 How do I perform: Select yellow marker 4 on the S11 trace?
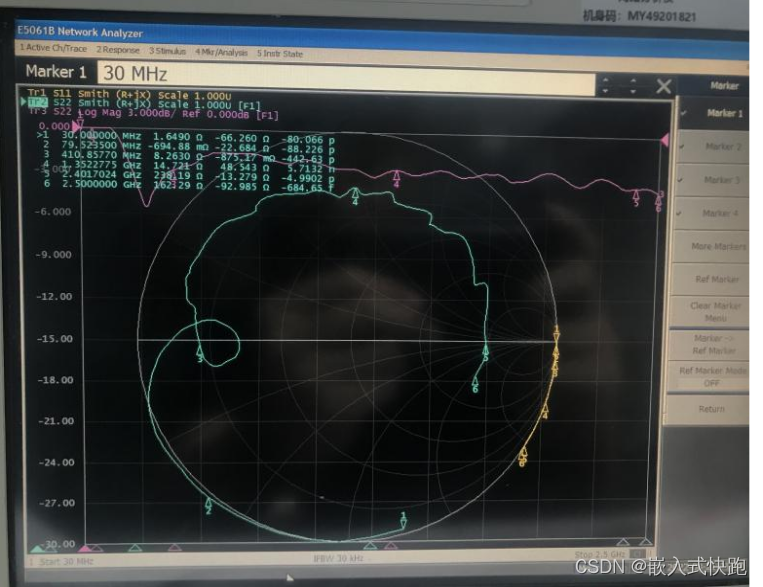tap(545, 410)
